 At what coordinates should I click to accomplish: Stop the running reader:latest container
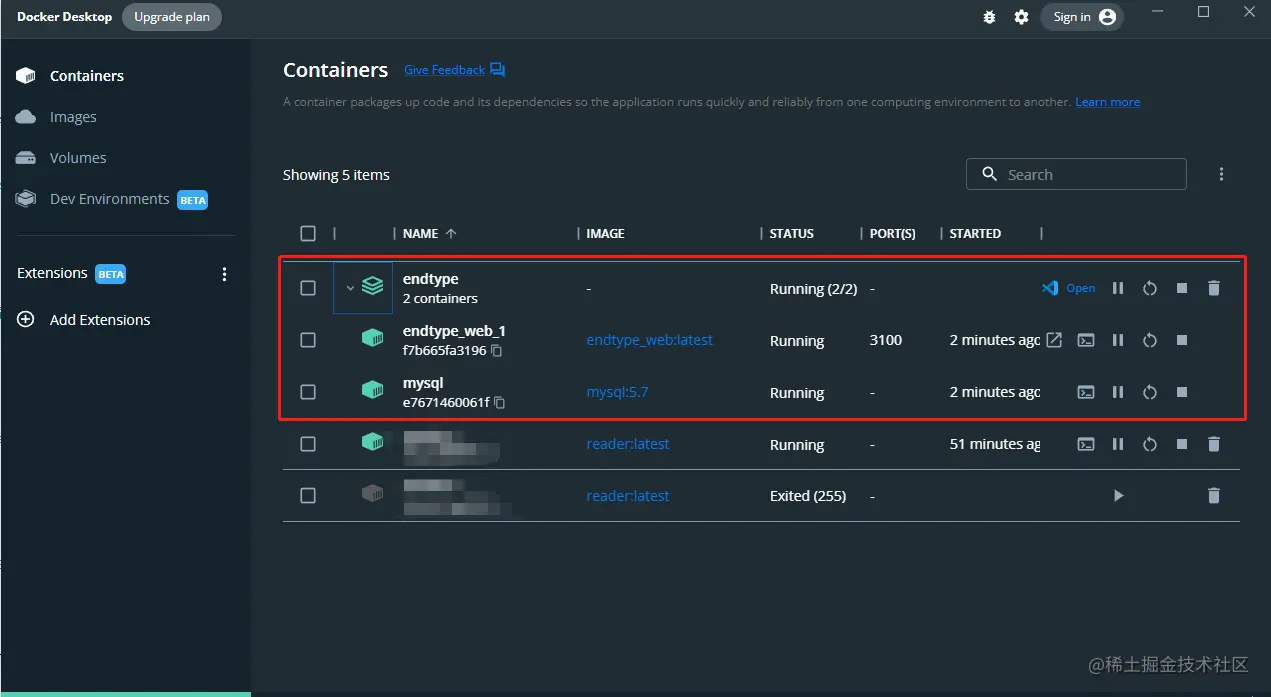tap(1182, 444)
